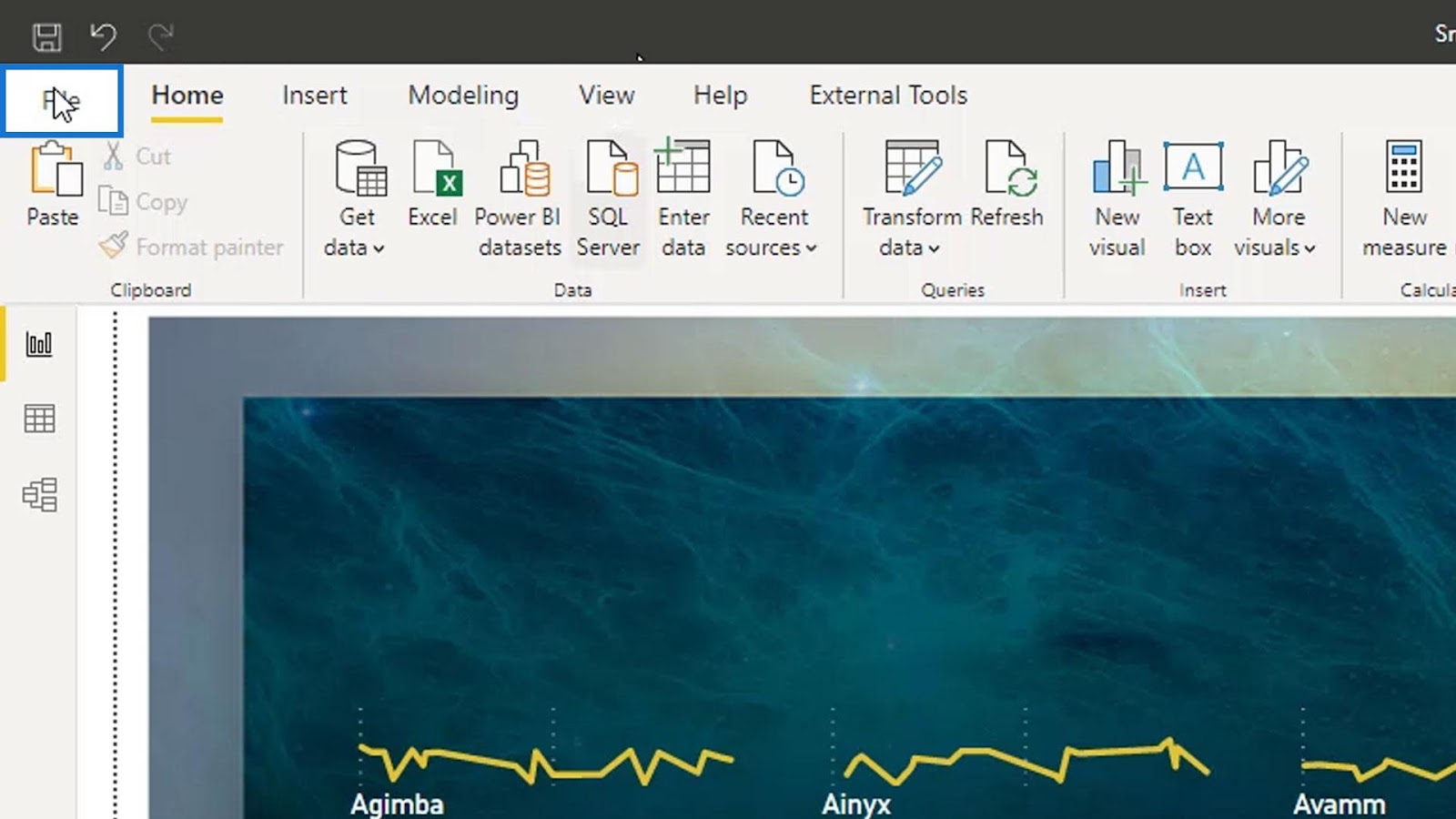Click the Avamm label on canvas

pos(1340,804)
